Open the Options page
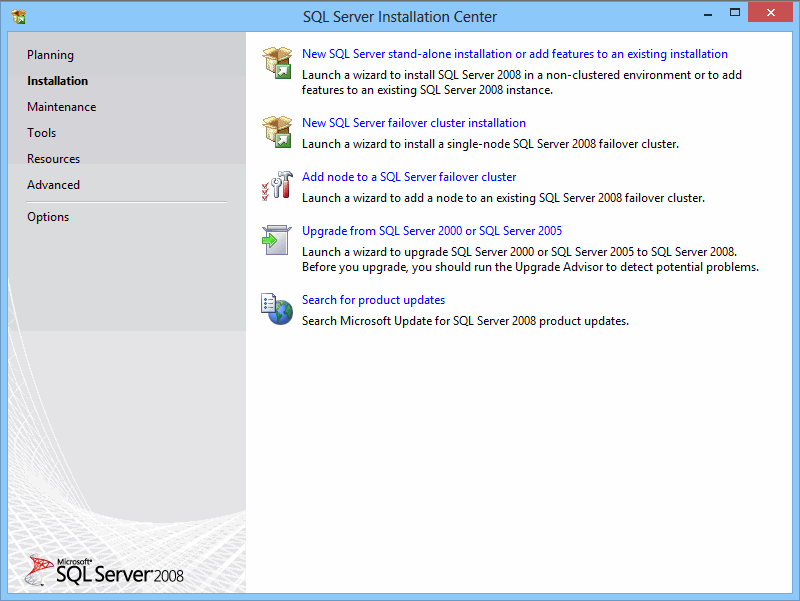 pos(48,217)
